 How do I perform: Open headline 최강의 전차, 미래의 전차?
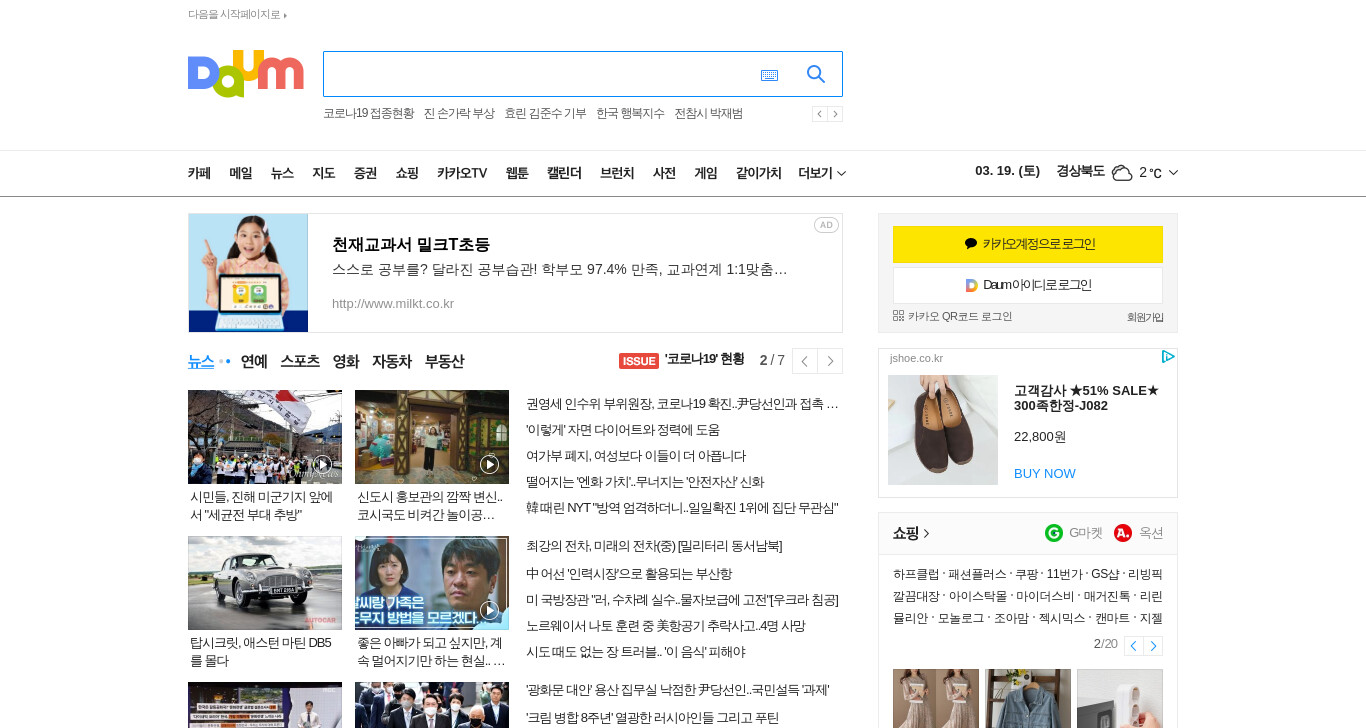point(654,546)
